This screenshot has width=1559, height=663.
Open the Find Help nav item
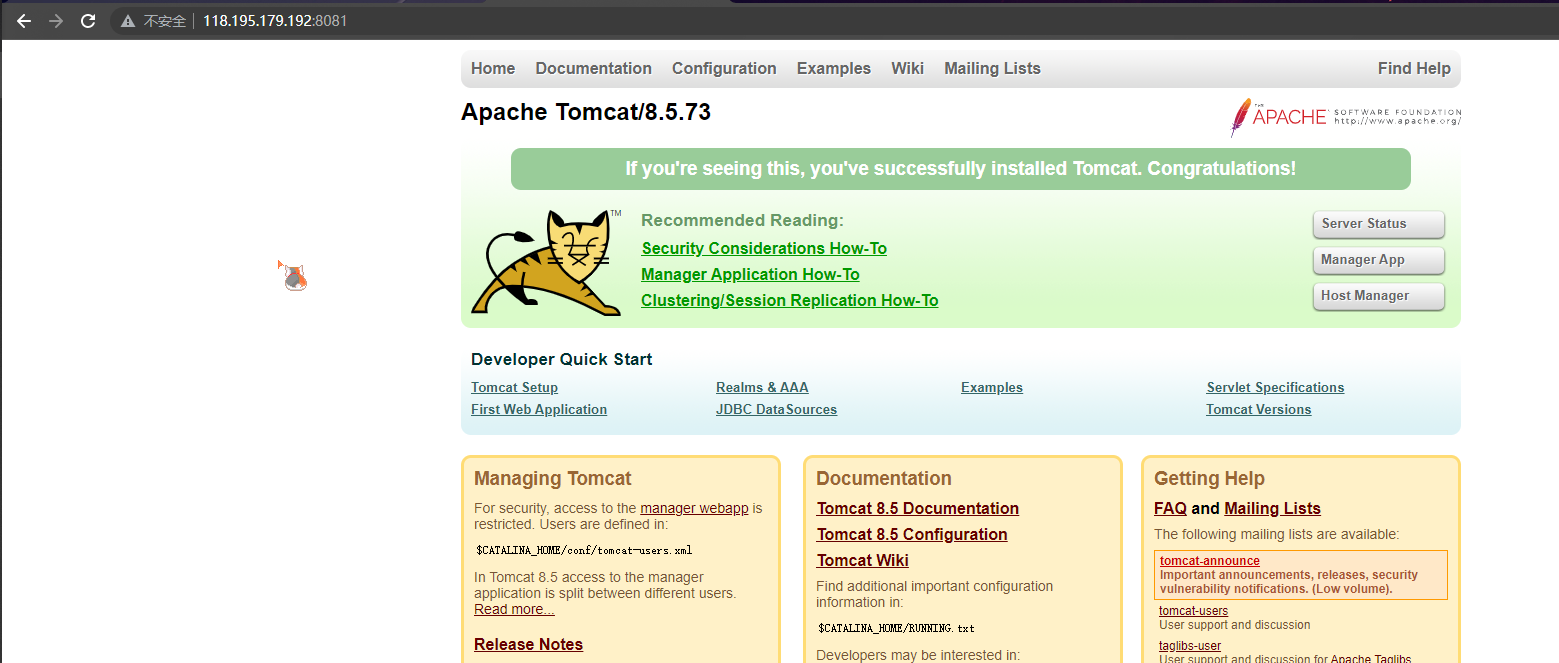click(x=1414, y=69)
